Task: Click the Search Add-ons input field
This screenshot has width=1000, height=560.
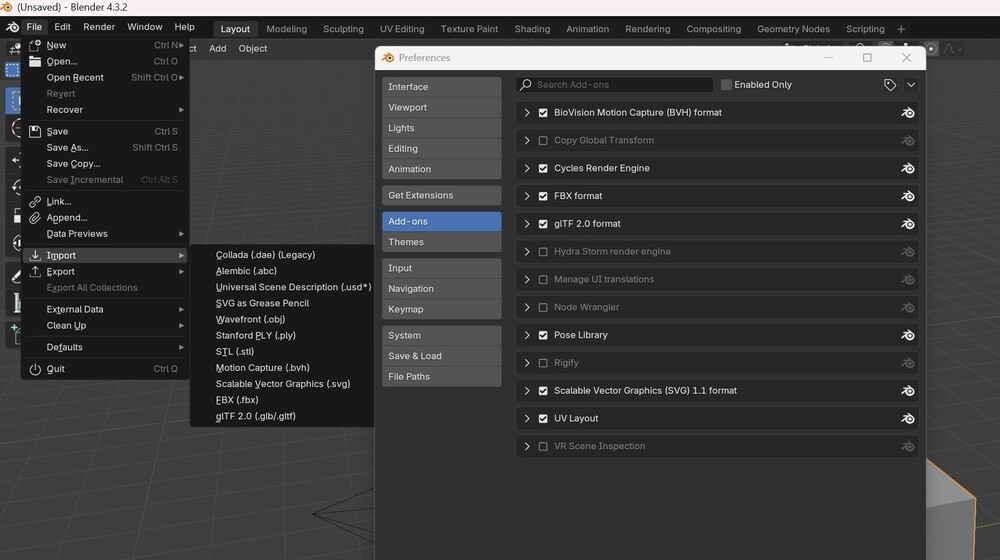Action: pyautogui.click(x=615, y=85)
